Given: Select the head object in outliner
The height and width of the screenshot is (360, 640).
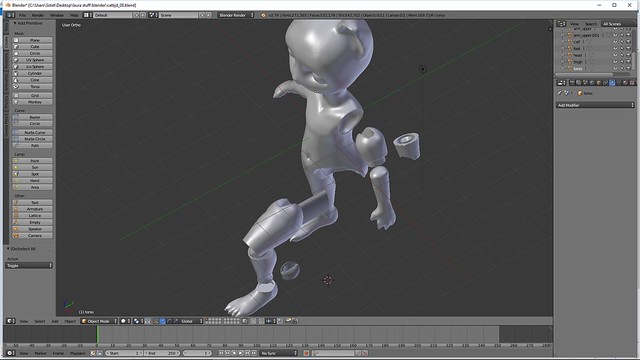Looking at the screenshot, I should [x=578, y=55].
